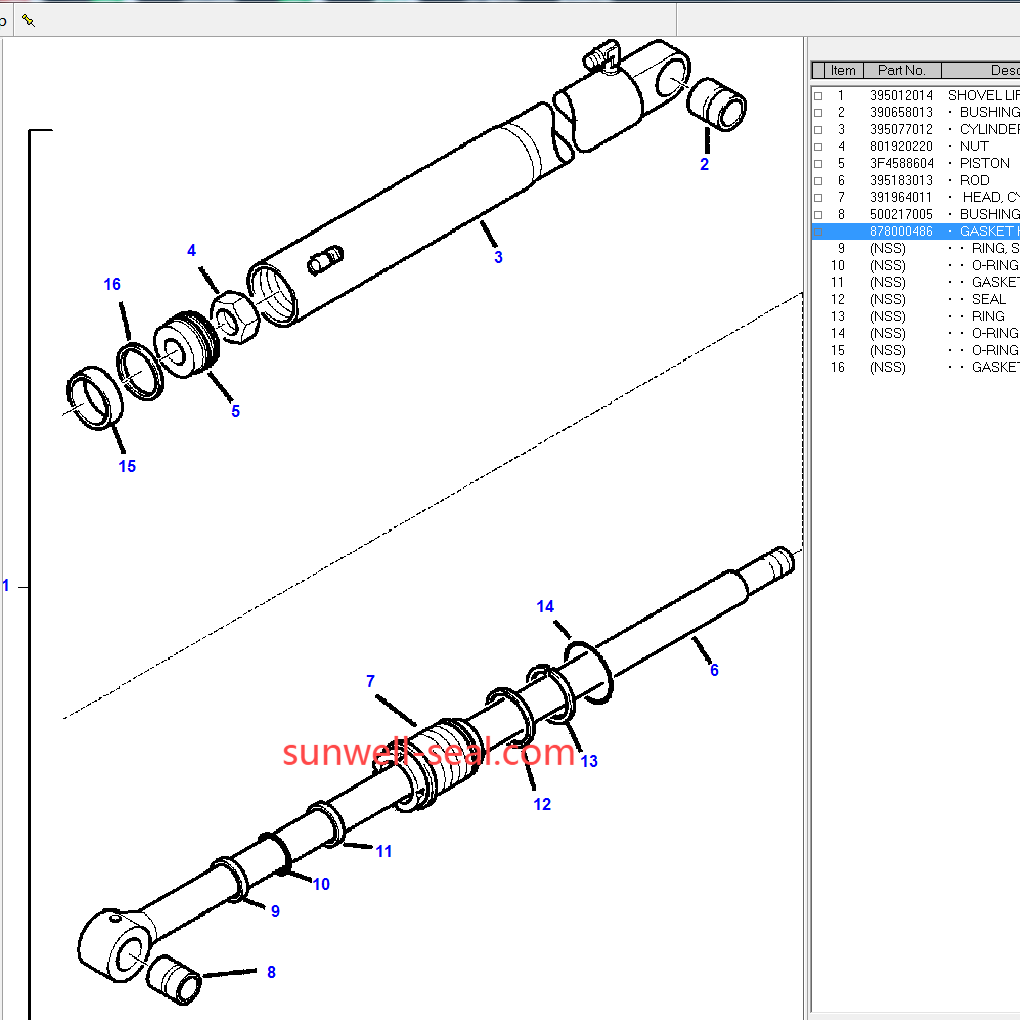Tick the checkbox beside the PISTON part
1020x1020 pixels.
[x=818, y=164]
